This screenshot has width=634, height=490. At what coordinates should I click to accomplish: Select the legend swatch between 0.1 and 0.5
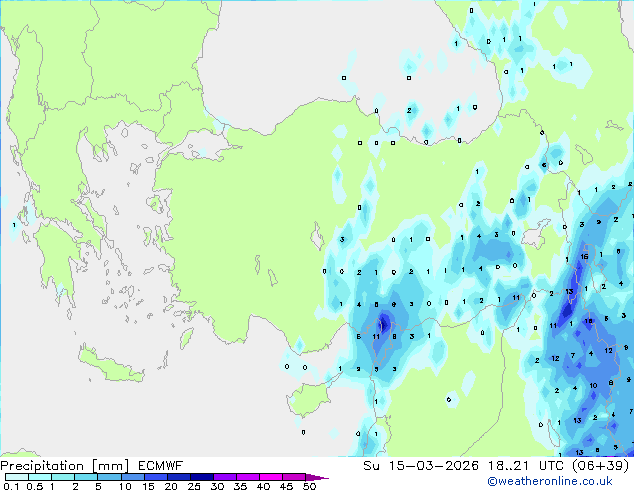pos(17,477)
